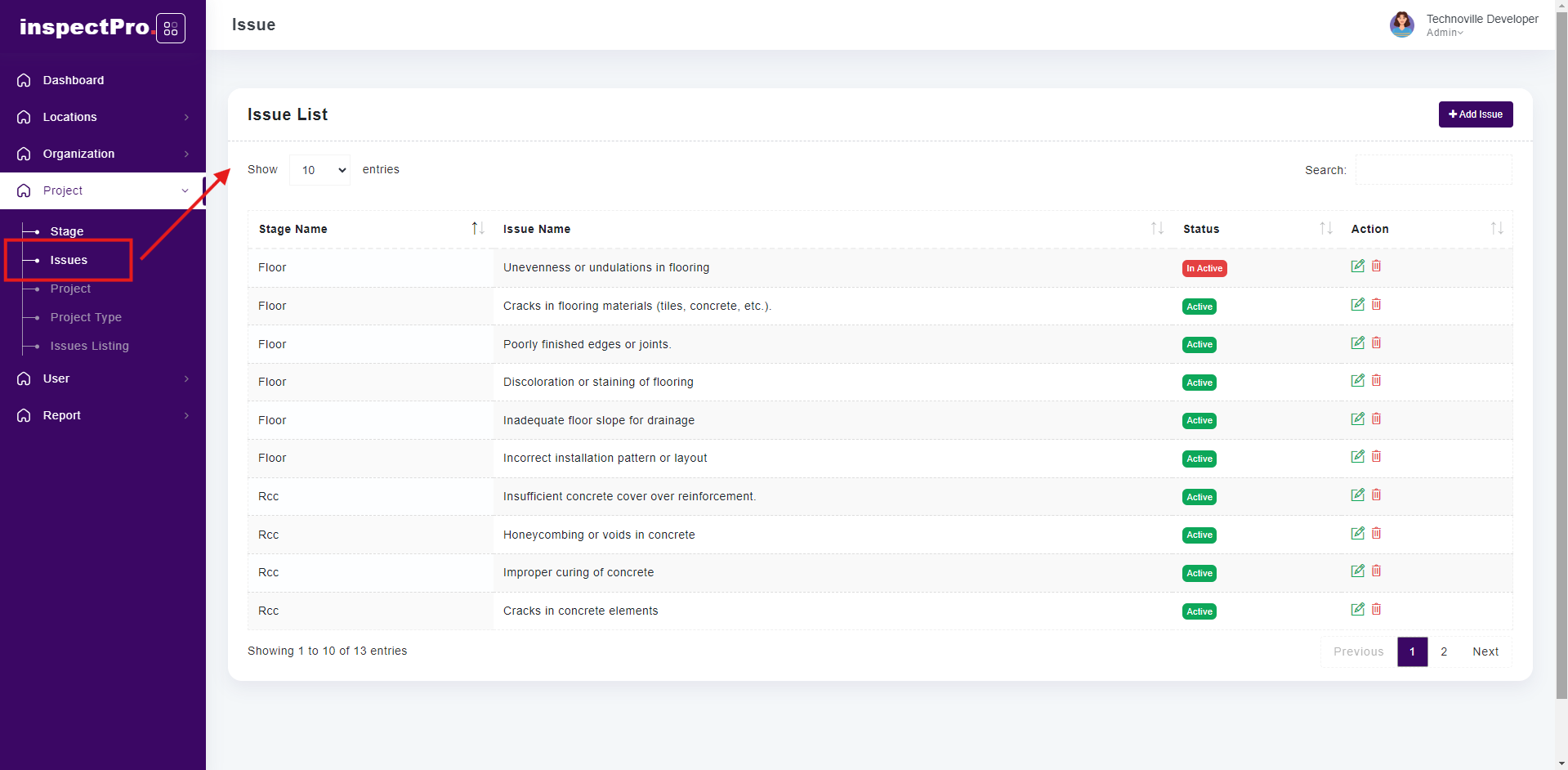Open the Stage submenu item

pos(67,231)
